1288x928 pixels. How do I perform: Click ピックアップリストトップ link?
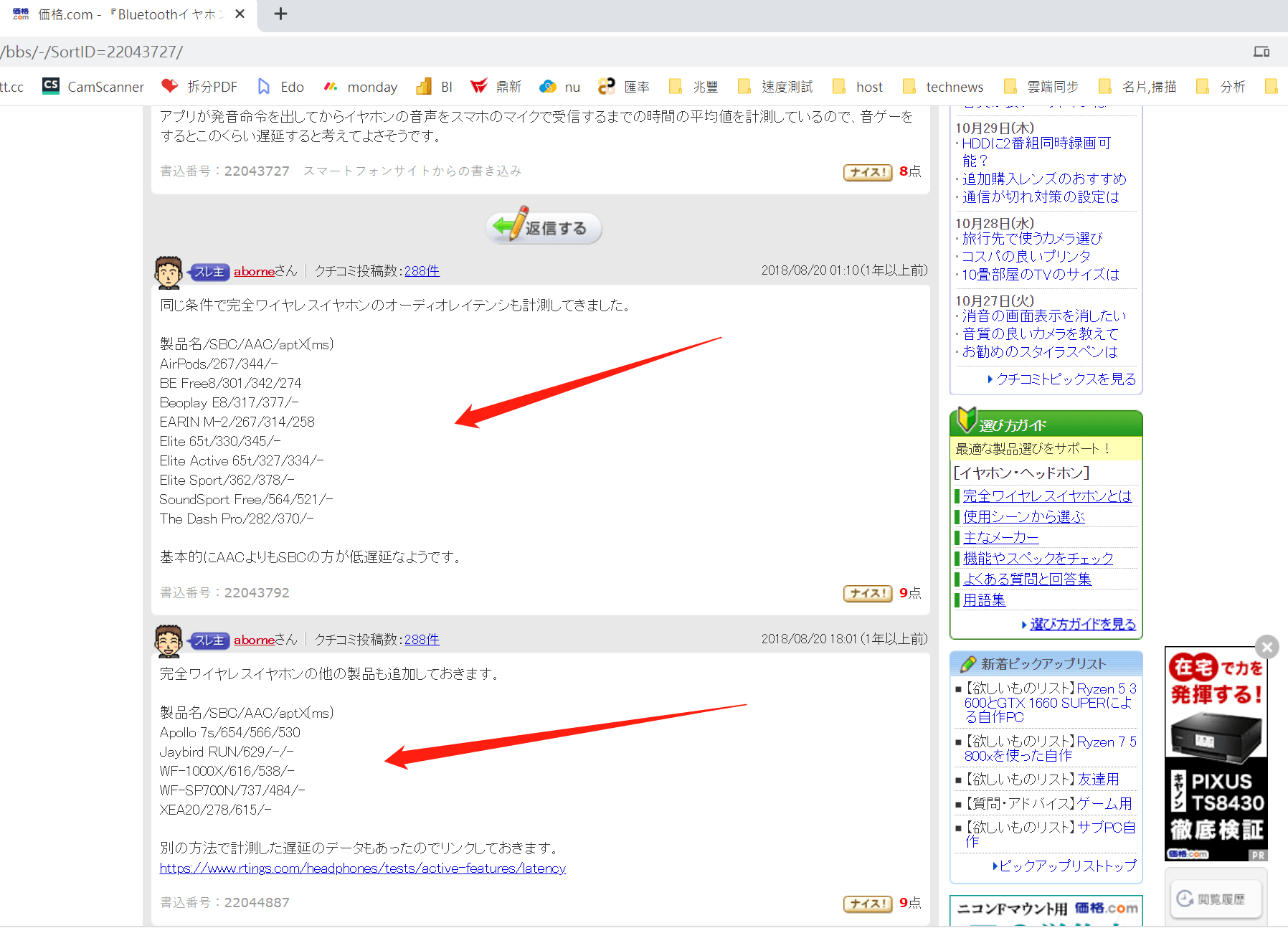coord(1068,866)
